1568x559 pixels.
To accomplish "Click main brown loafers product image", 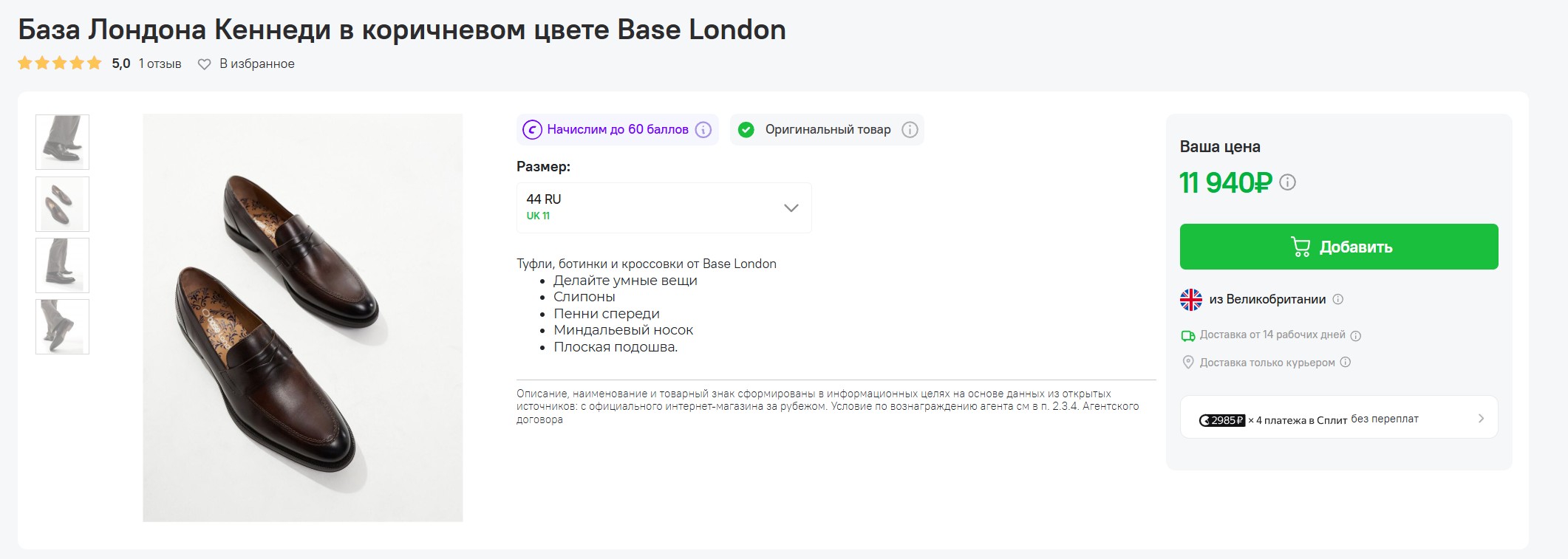I will coord(303,318).
